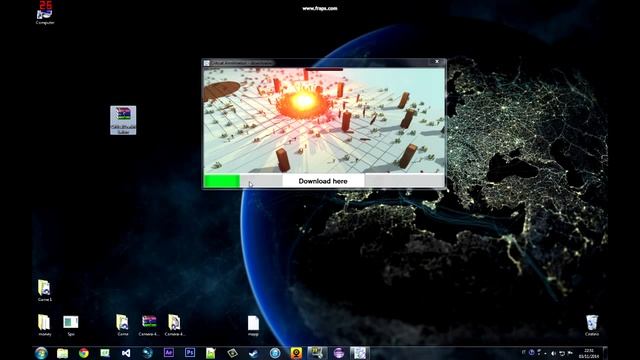
Task: Show hidden tray icons arrow
Action: 546,354
